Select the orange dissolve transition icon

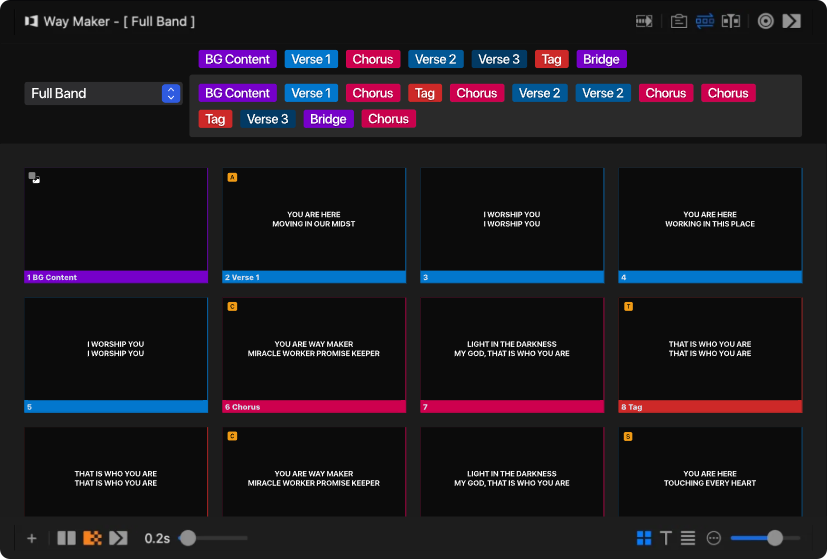click(x=92, y=538)
